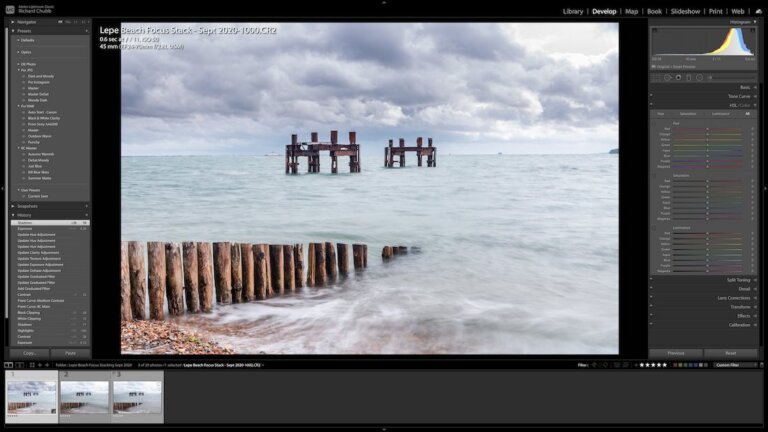The width and height of the screenshot is (768, 432).
Task: Select the Crop Overlay tool
Action: pyautogui.click(x=656, y=77)
